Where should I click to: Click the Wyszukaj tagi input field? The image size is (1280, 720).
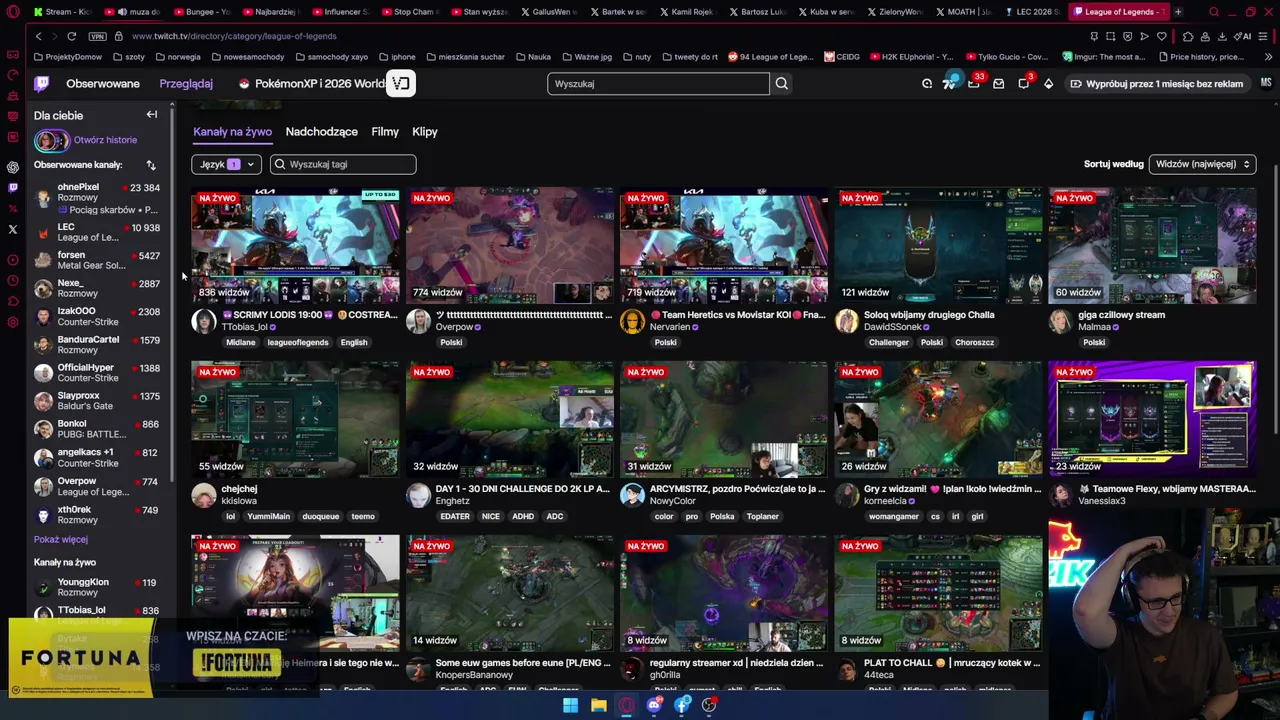tap(343, 164)
